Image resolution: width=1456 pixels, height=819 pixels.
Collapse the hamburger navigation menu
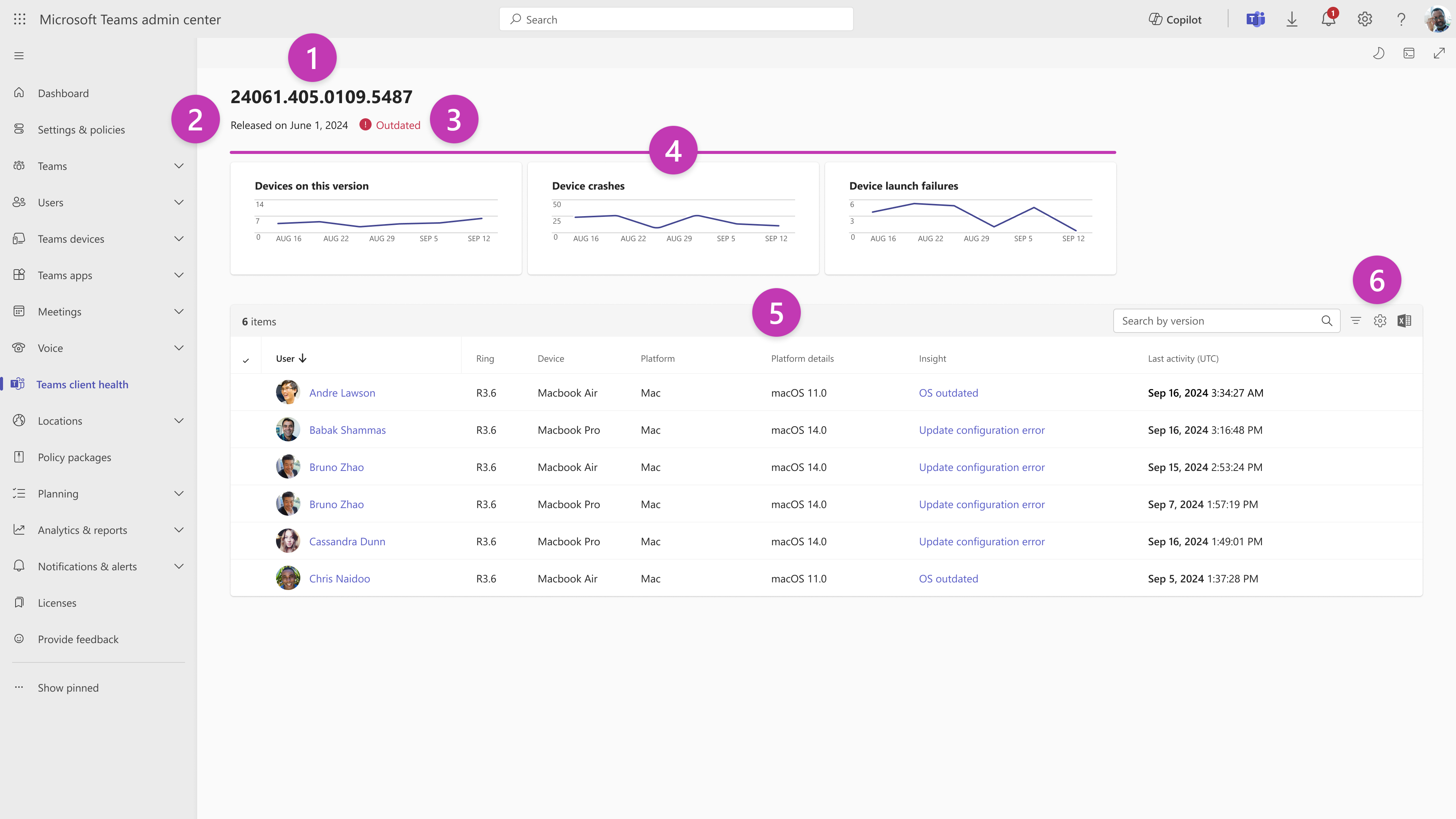[19, 55]
